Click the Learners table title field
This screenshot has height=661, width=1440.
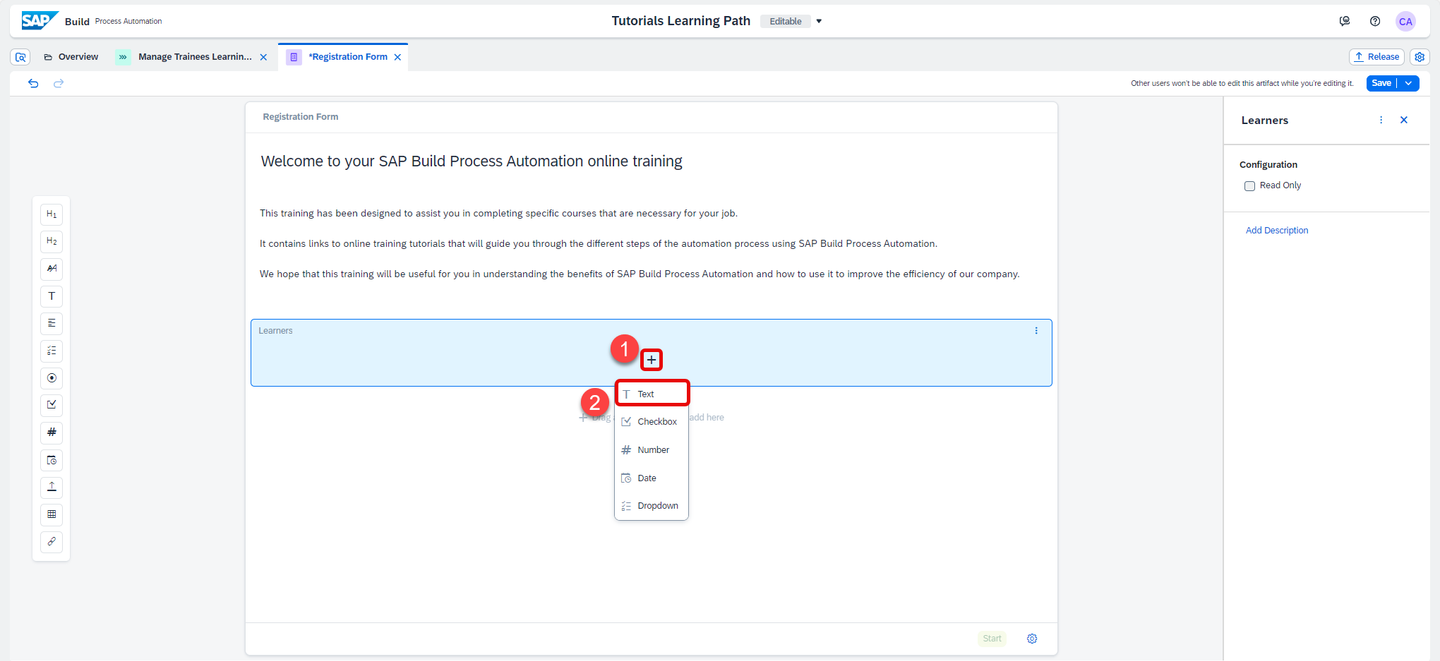[x=276, y=331]
